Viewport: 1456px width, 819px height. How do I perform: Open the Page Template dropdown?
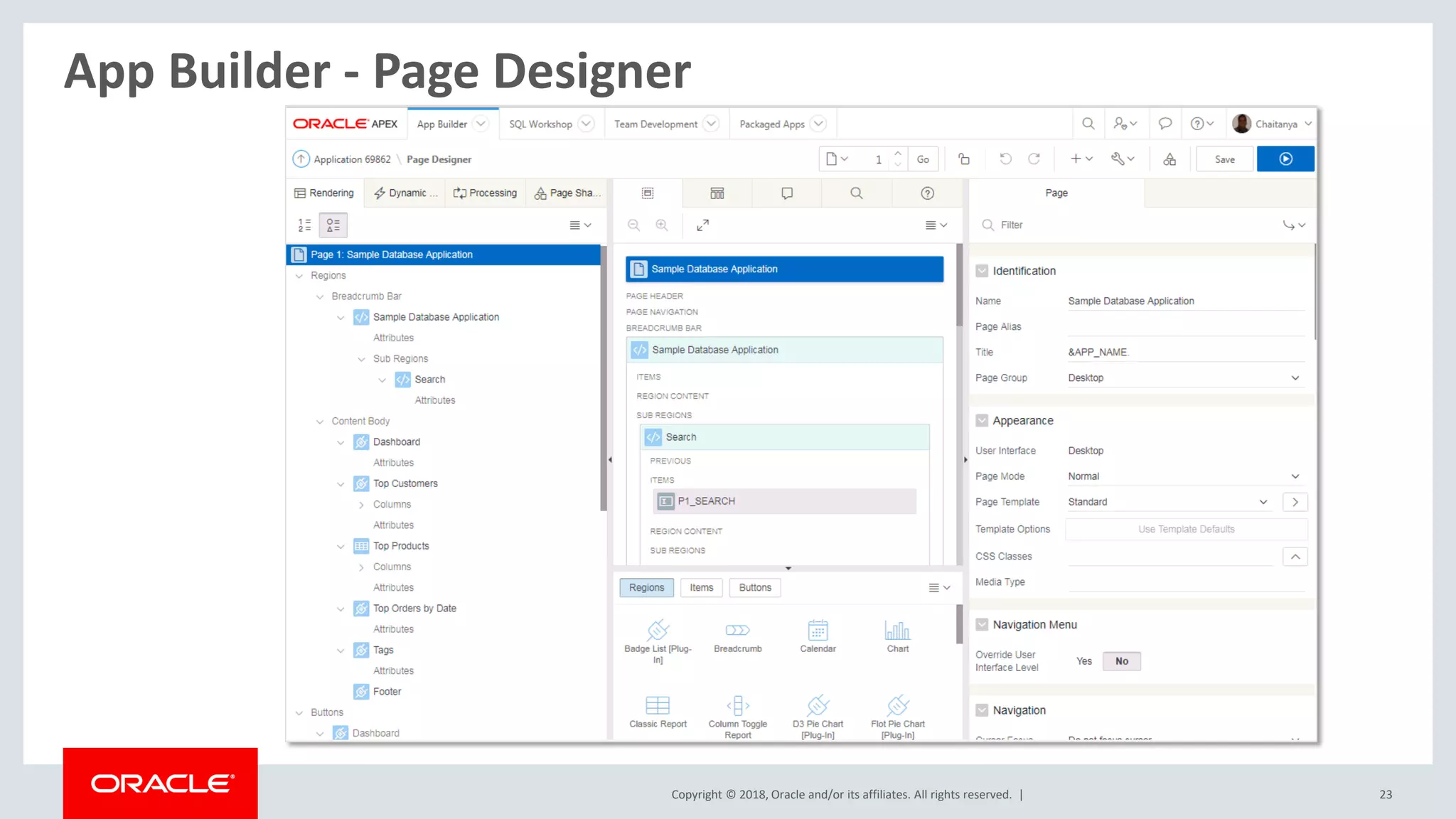(x=1169, y=502)
